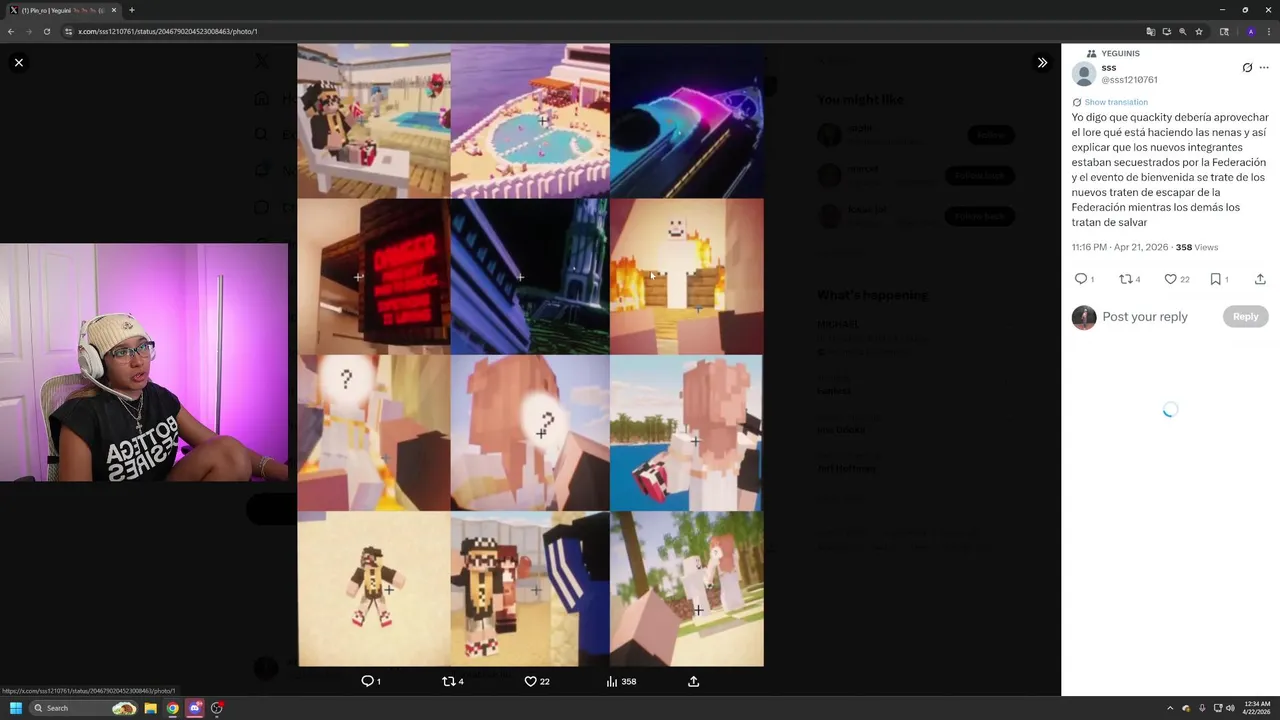Open the view analytics icon below the photo

[x=611, y=681]
